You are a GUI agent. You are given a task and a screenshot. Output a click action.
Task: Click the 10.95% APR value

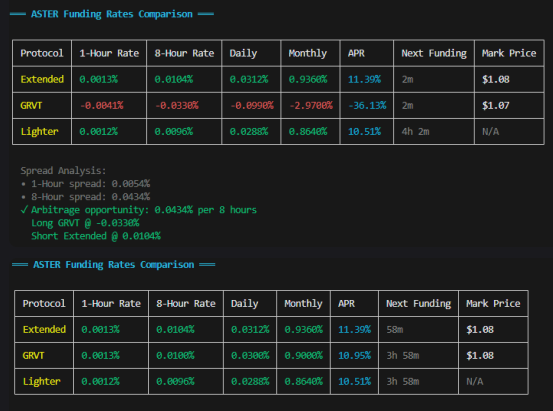[354, 356]
